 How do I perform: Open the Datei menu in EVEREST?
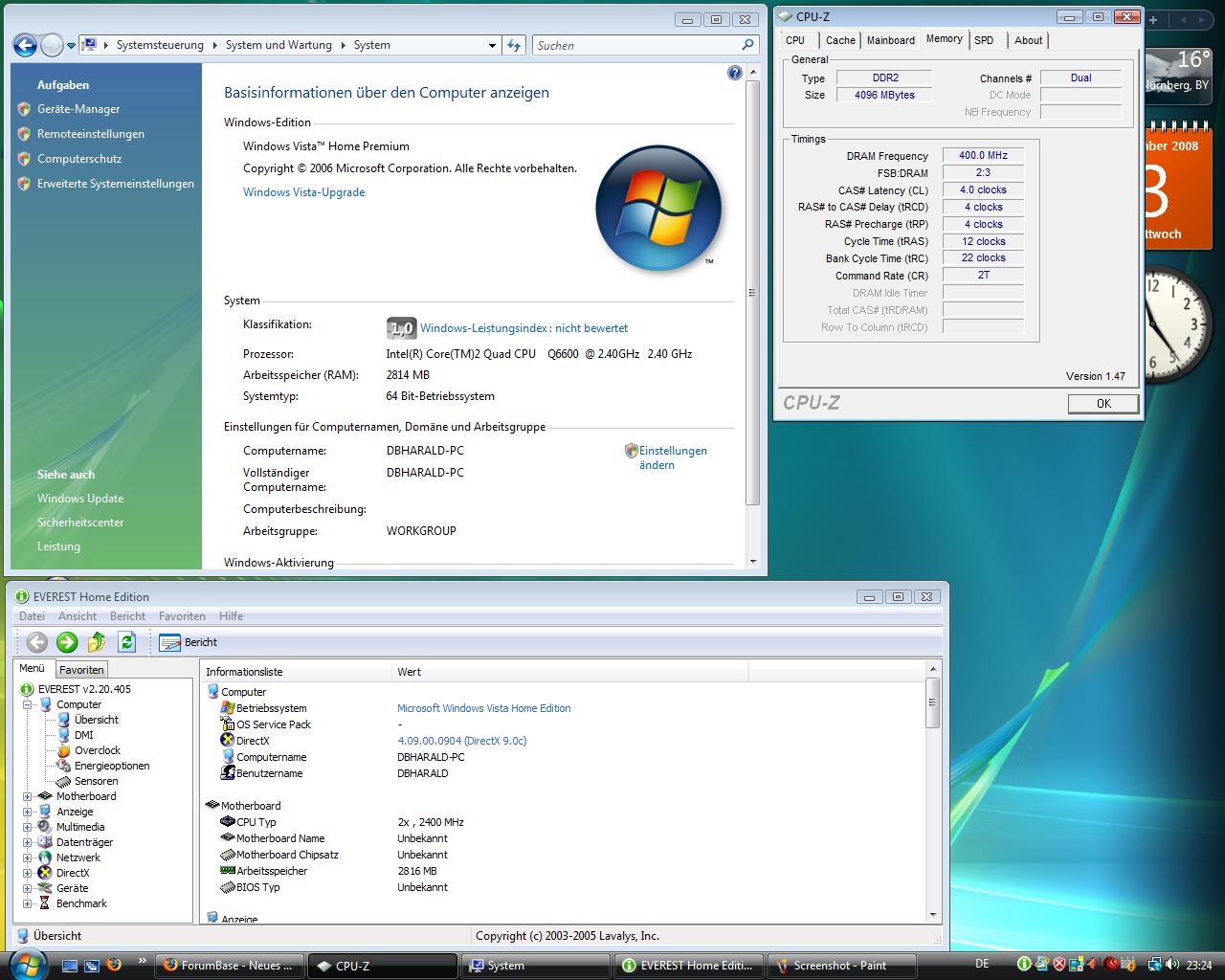[32, 616]
